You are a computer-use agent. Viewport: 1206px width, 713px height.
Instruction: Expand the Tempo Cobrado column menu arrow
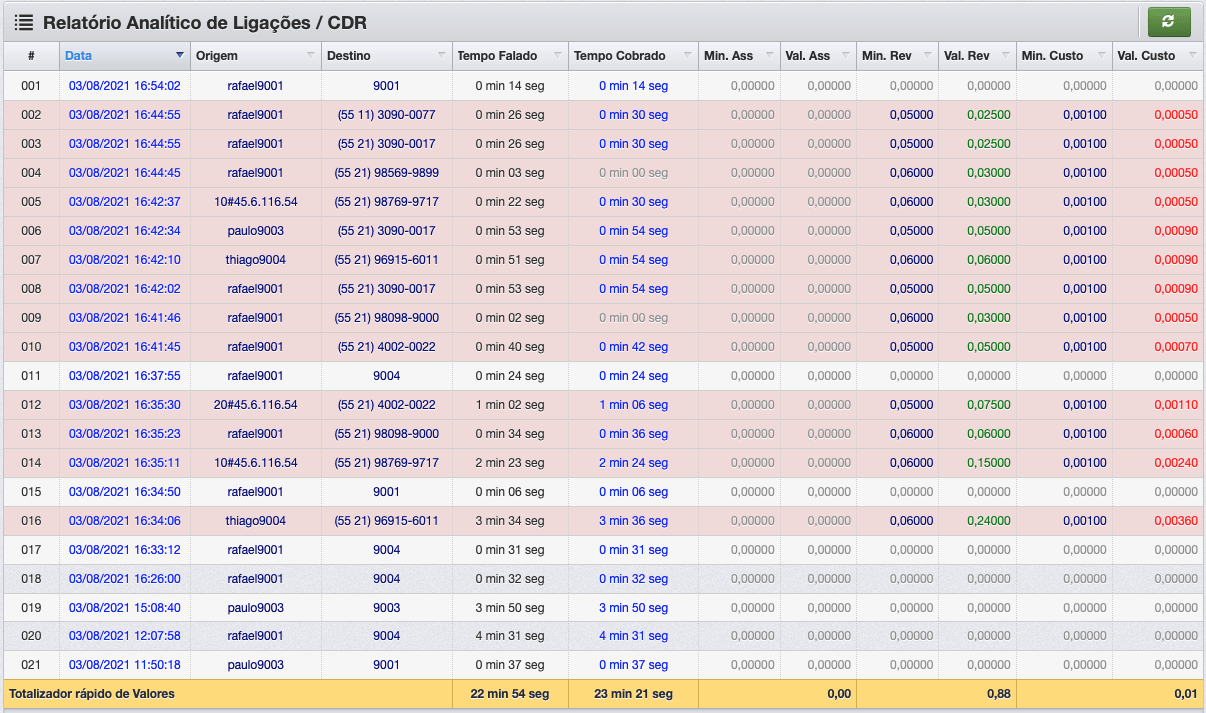tap(687, 55)
